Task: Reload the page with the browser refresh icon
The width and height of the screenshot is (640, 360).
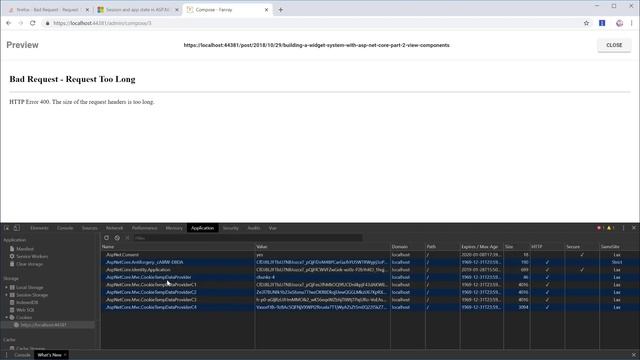Action: click(x=33, y=23)
